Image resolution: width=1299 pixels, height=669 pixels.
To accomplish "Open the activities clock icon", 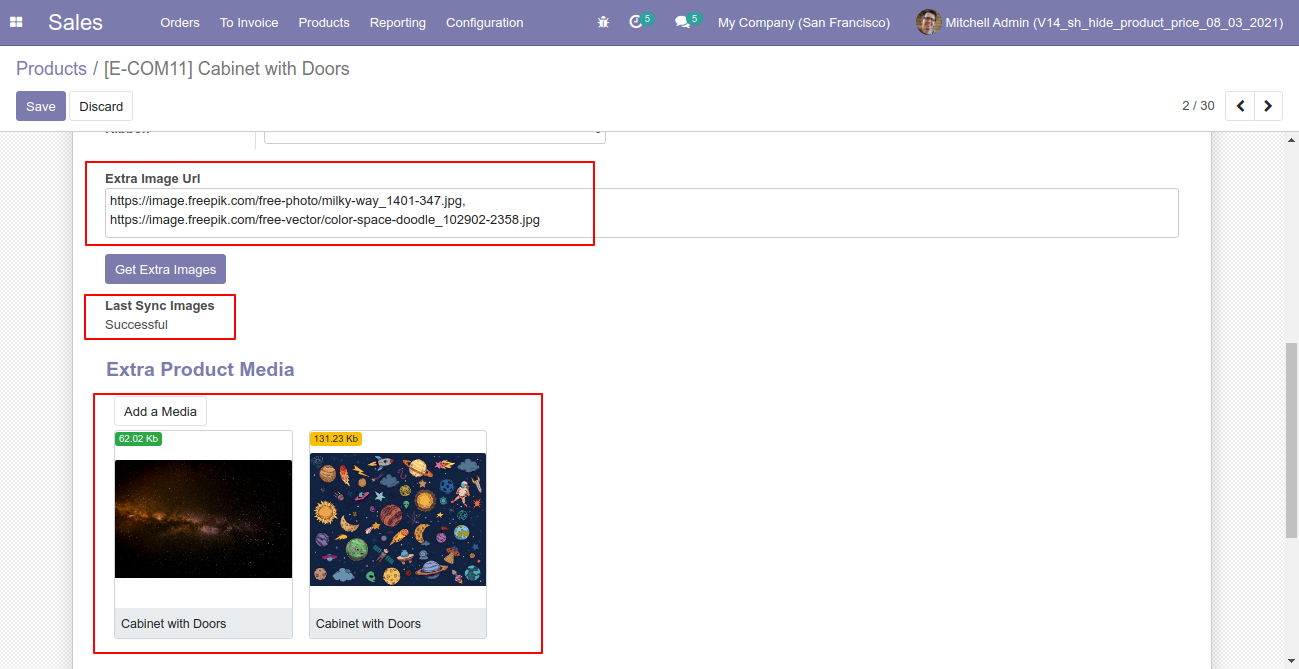I will 636,22.
